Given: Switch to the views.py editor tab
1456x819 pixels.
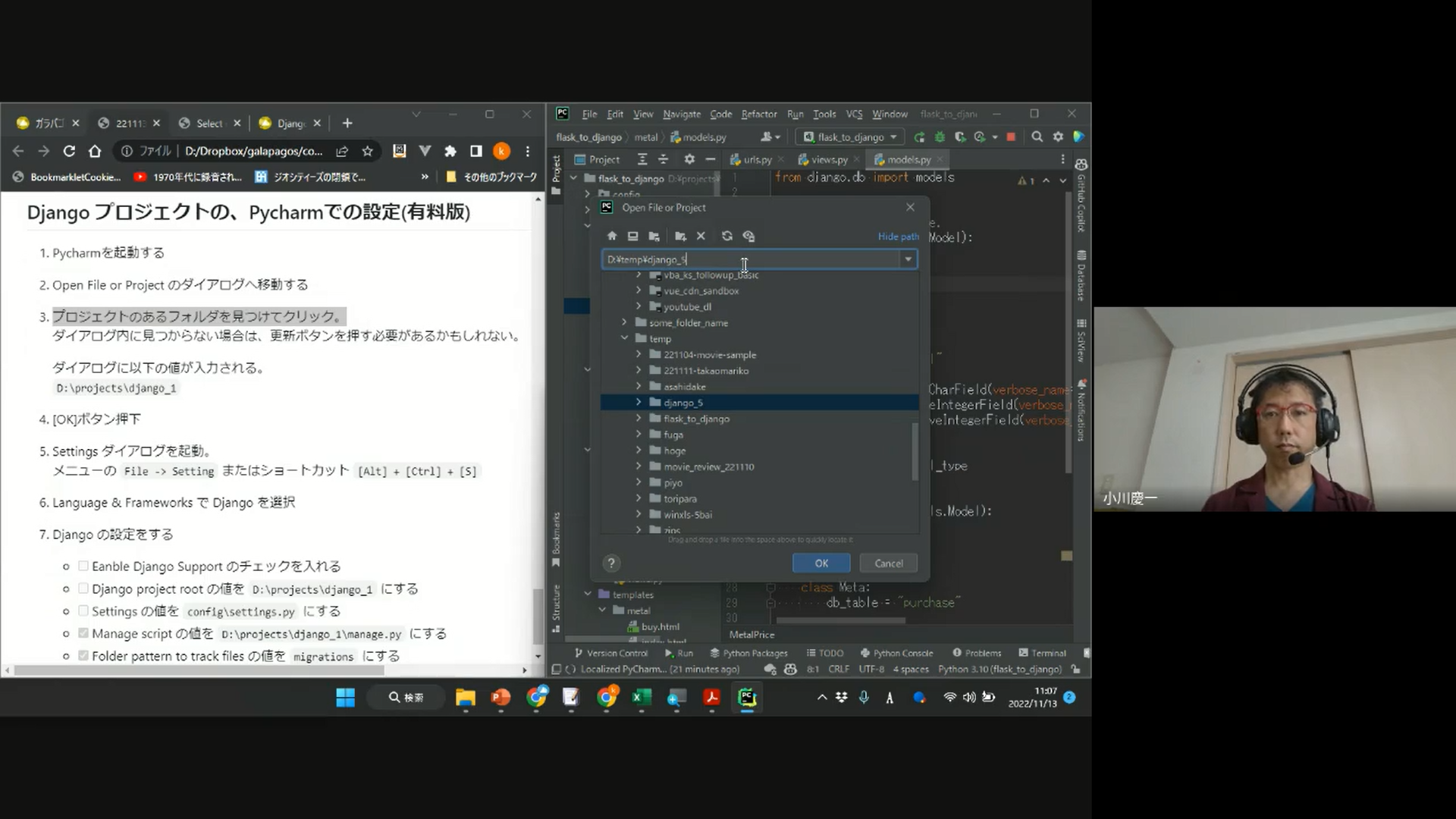Looking at the screenshot, I should pos(829,159).
